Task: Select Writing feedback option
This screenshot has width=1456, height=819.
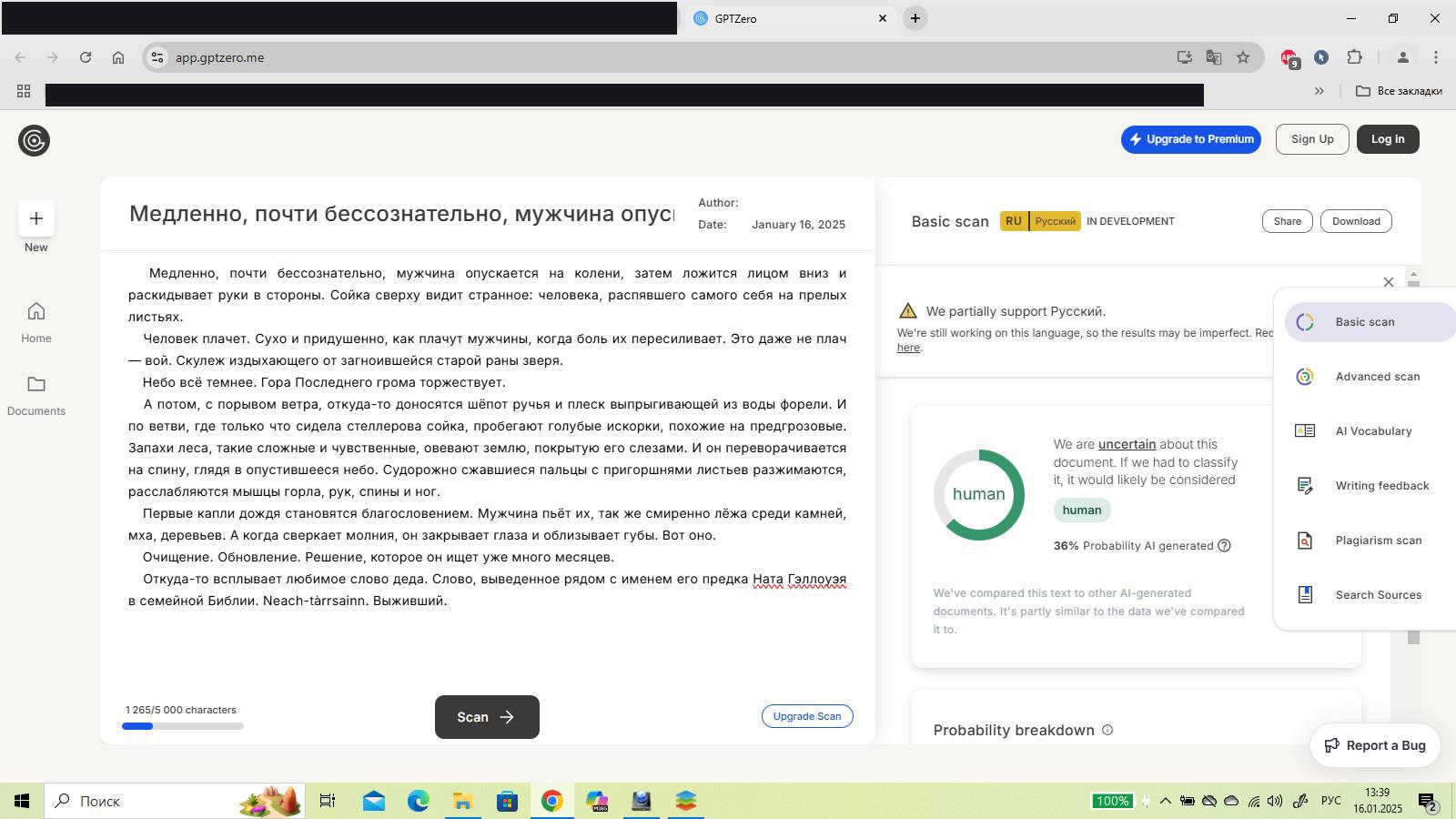Action: click(1380, 486)
